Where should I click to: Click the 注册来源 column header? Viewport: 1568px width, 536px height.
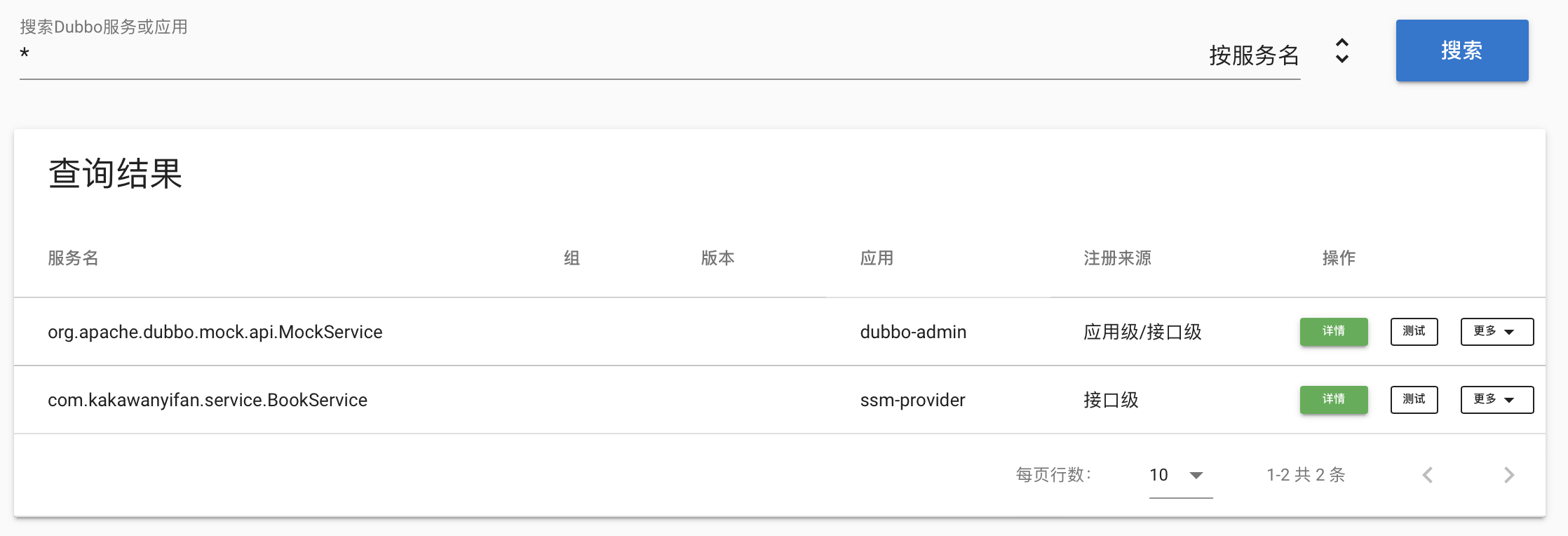pos(1117,258)
